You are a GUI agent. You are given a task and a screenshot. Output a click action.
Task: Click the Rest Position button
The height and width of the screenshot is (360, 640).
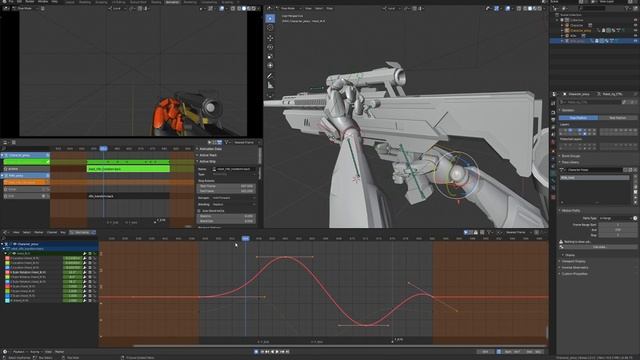pos(617,118)
